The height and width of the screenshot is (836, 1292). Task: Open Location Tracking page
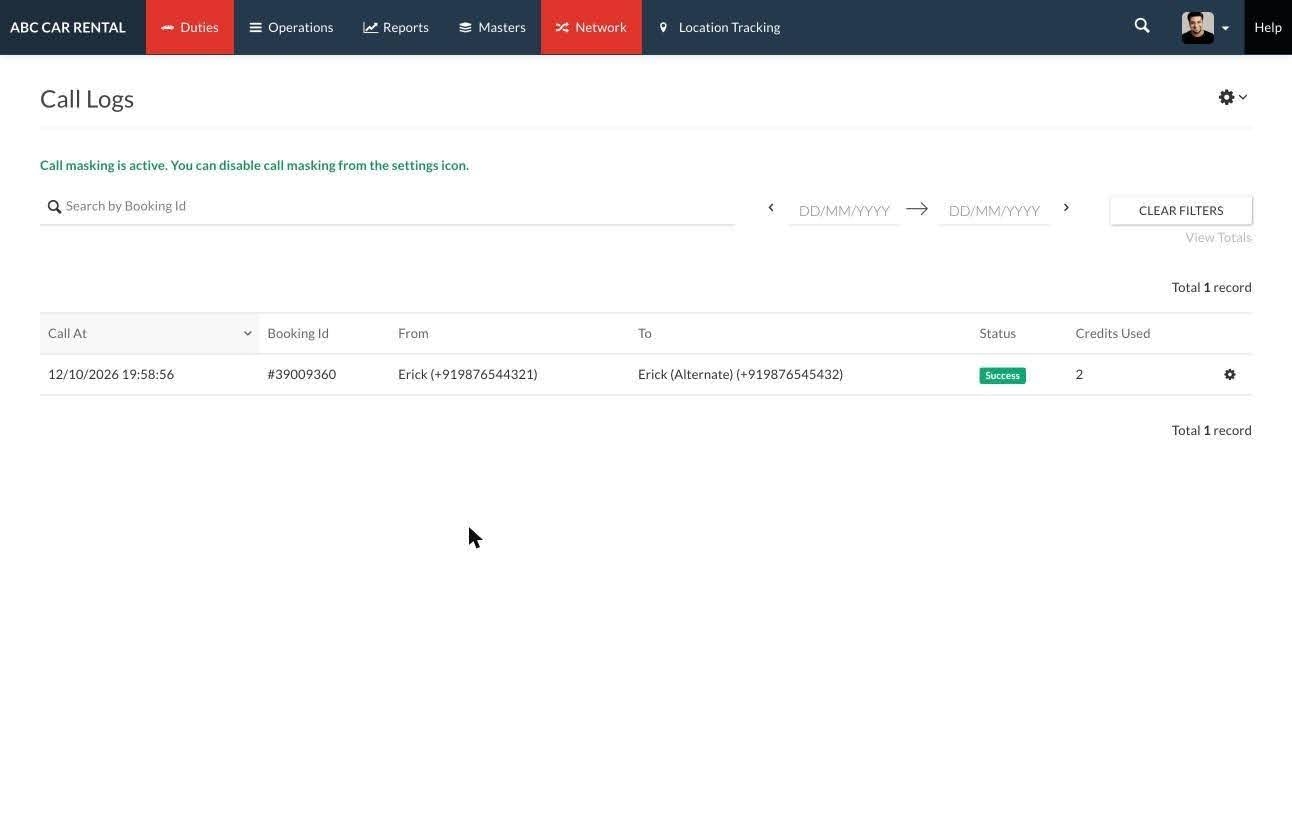click(719, 27)
